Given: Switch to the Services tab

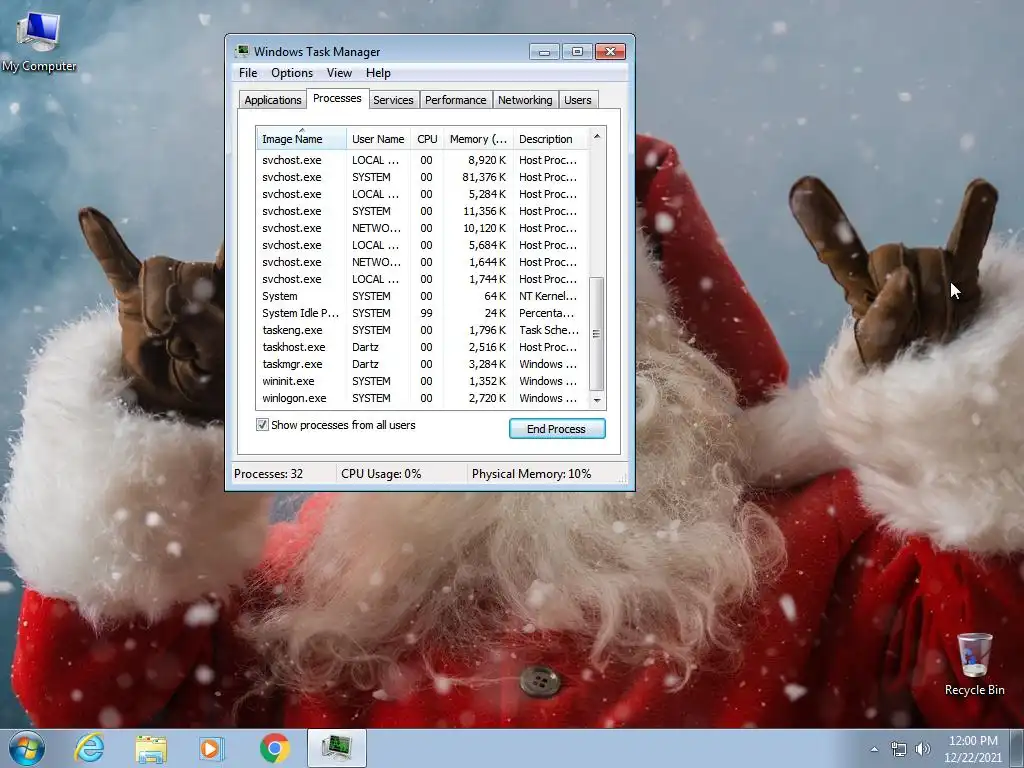Looking at the screenshot, I should 393,100.
